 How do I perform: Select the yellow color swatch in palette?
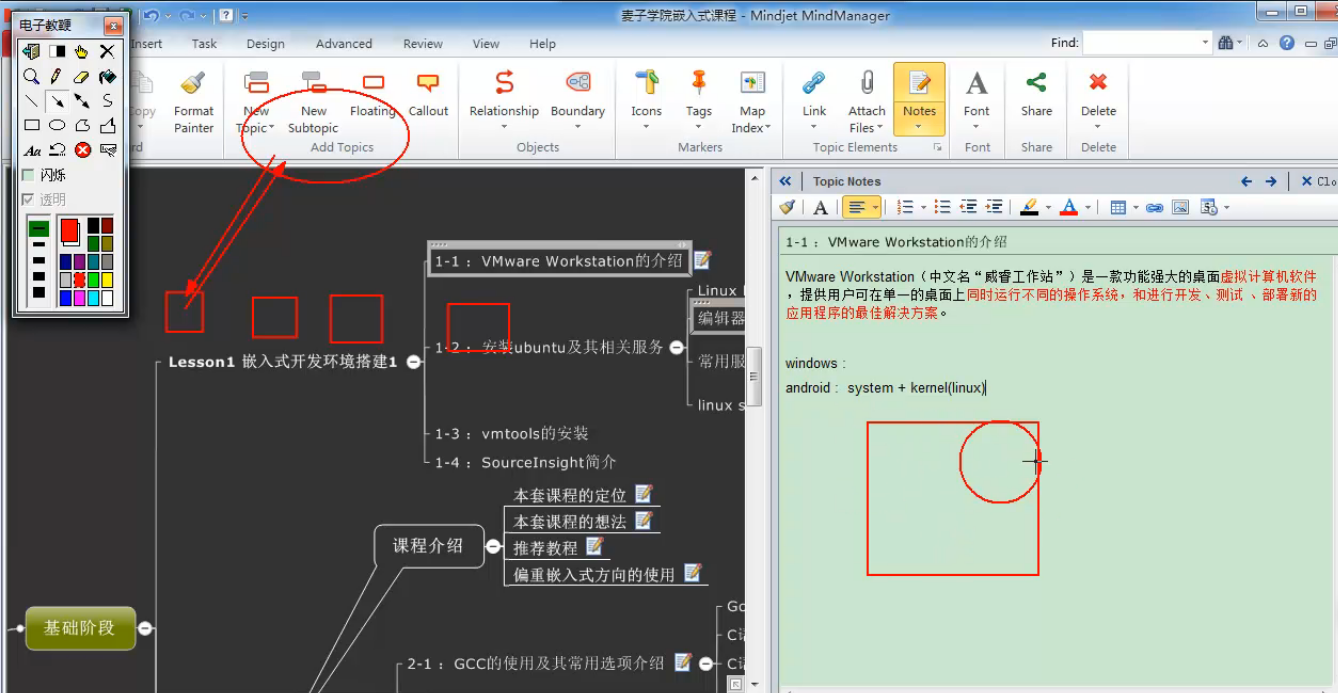point(107,280)
